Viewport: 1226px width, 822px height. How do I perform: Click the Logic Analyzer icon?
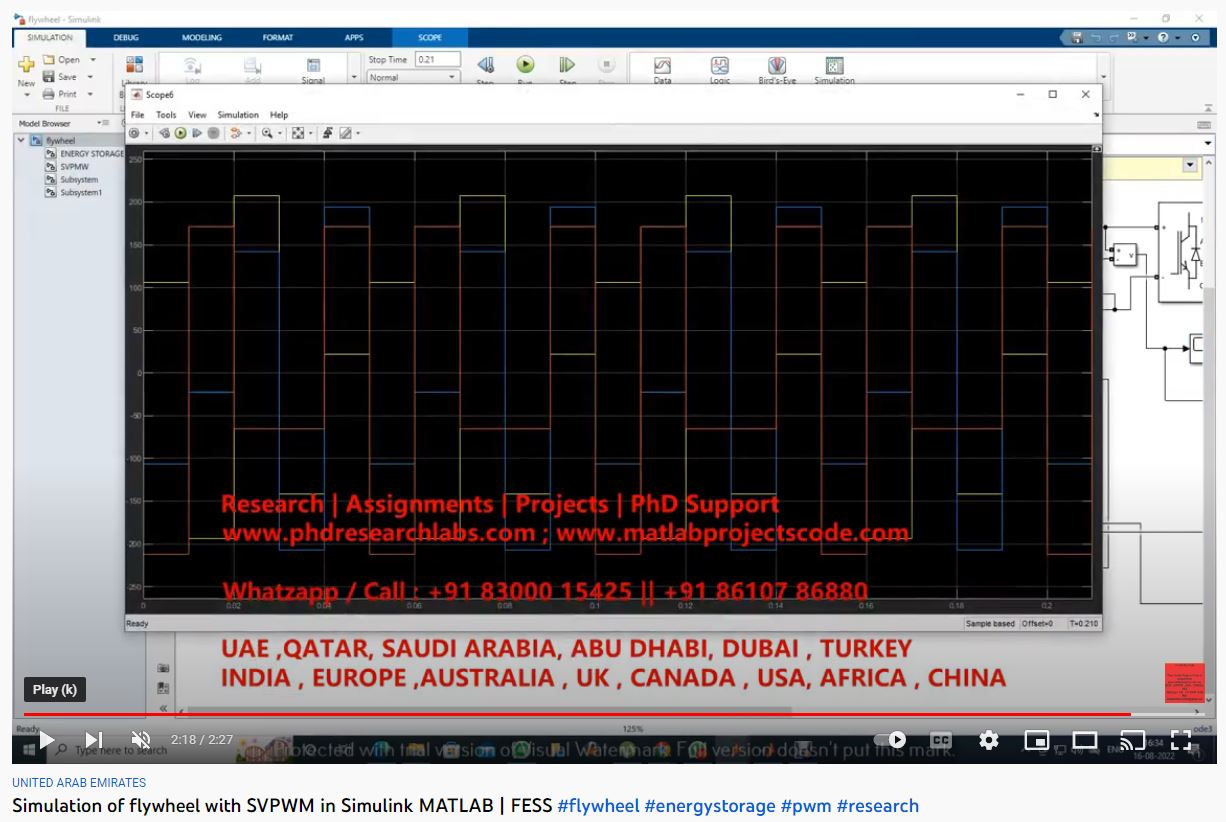coord(720,66)
